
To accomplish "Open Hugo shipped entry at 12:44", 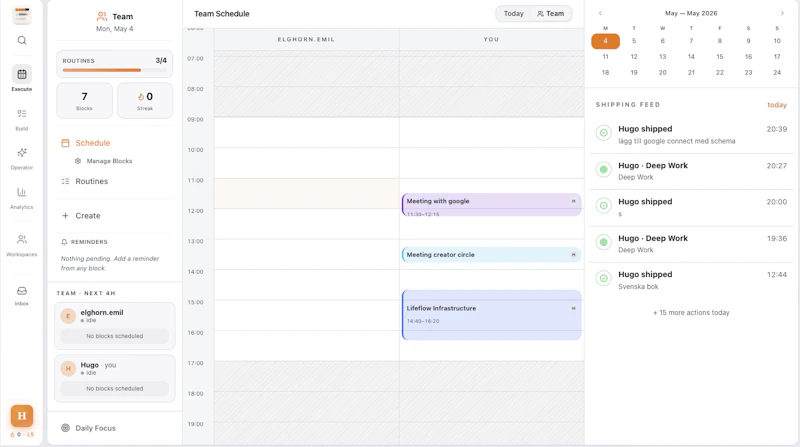I will (691, 280).
